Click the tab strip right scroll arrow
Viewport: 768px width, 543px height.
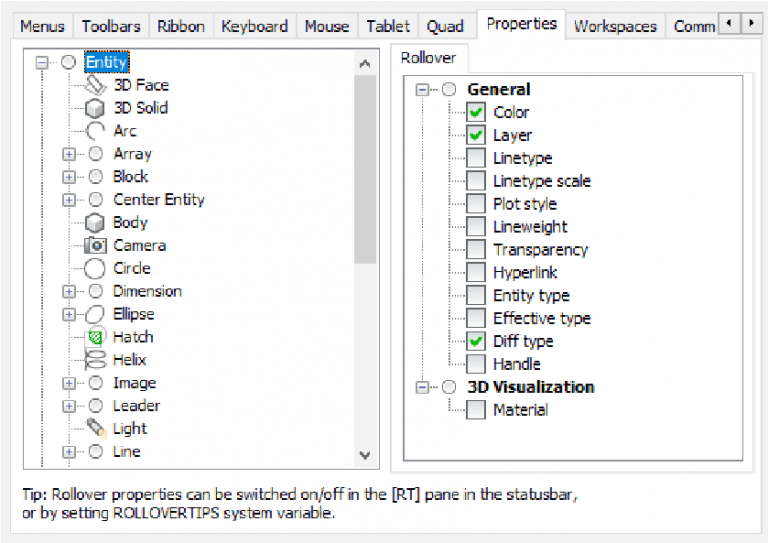click(x=751, y=23)
